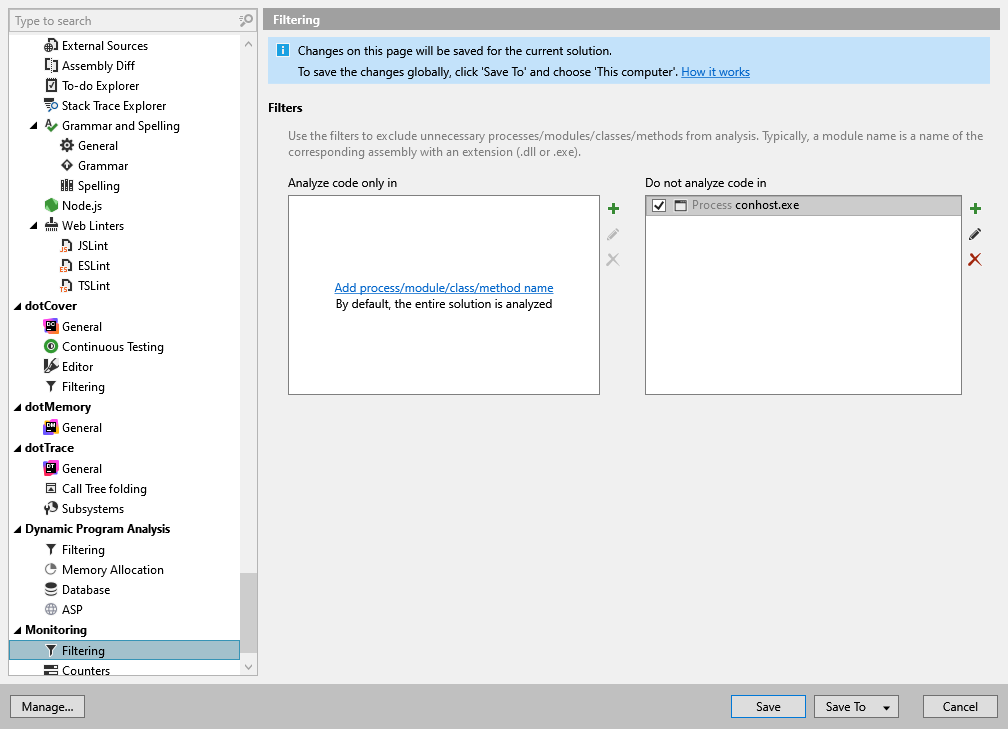The image size is (1008, 729).
Task: Select the pencil icon to edit conhost.exe filter
Action: click(x=976, y=234)
